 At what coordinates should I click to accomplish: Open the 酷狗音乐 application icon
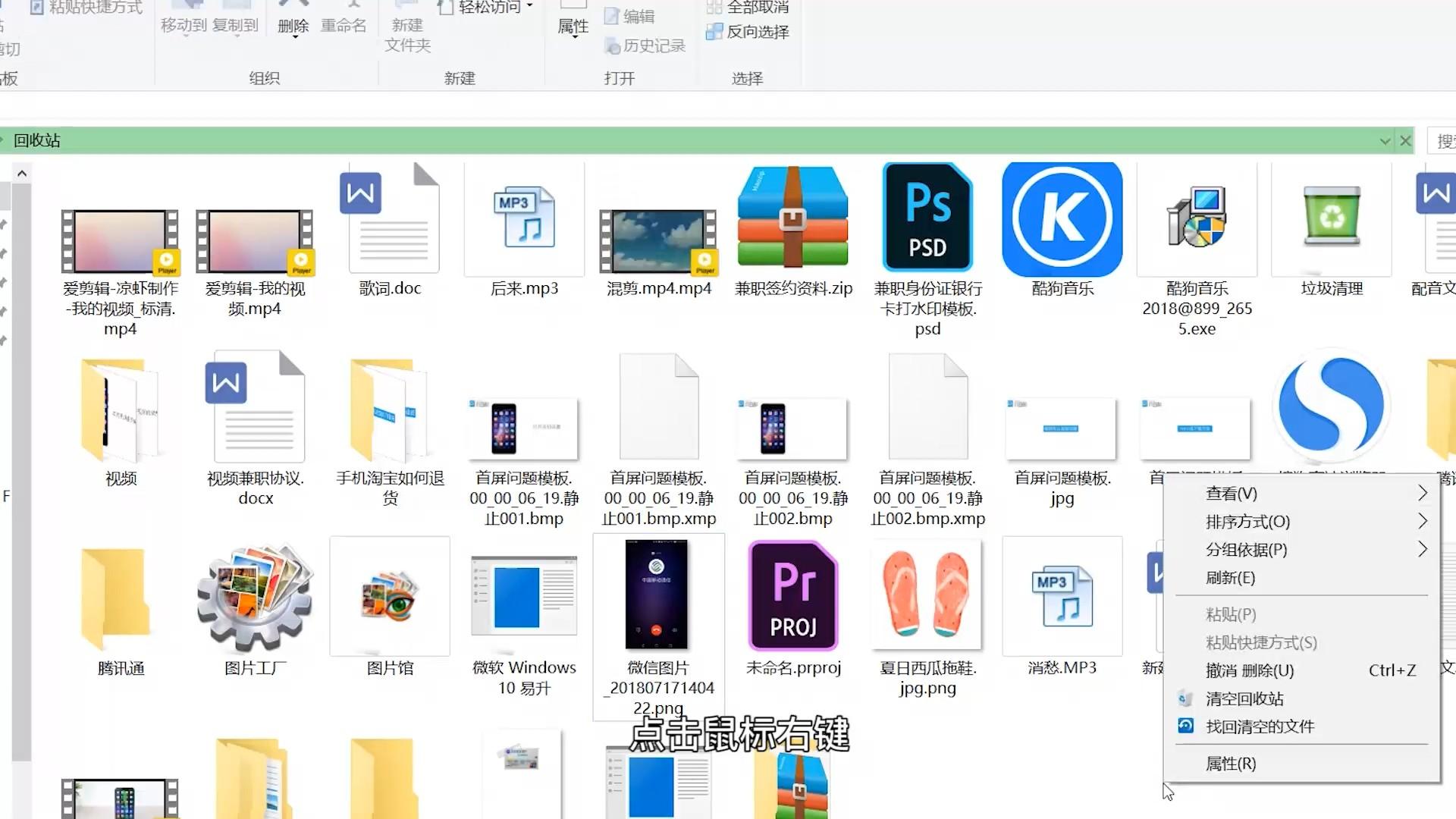click(1061, 218)
